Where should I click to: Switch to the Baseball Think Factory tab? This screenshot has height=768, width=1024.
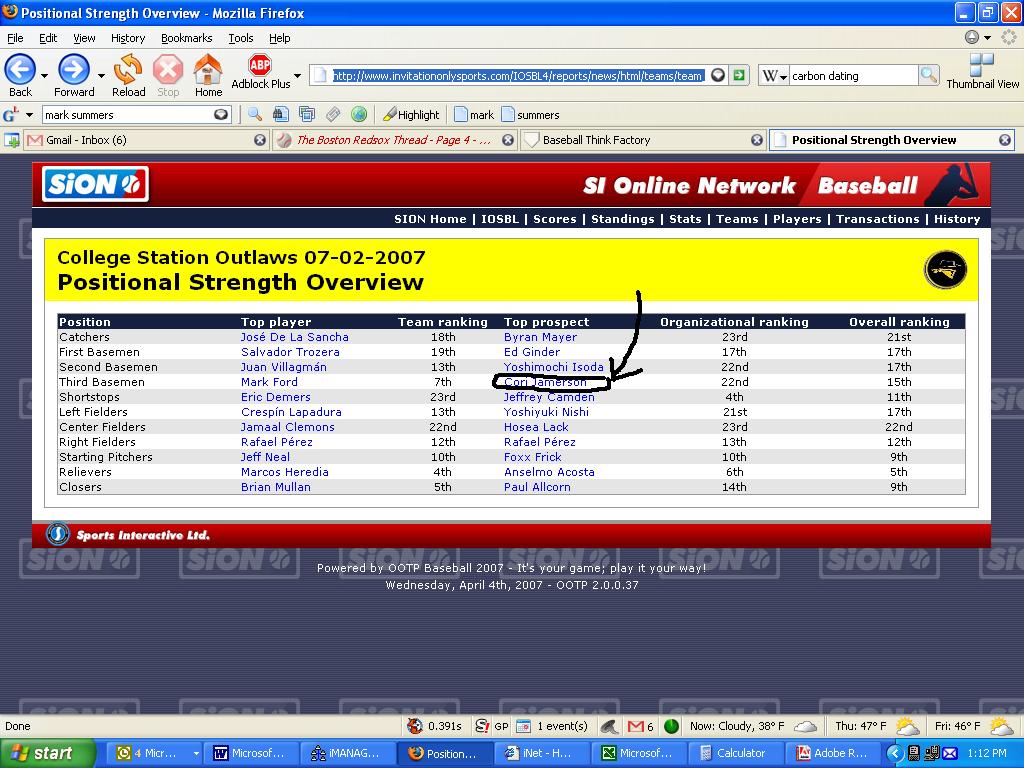640,140
